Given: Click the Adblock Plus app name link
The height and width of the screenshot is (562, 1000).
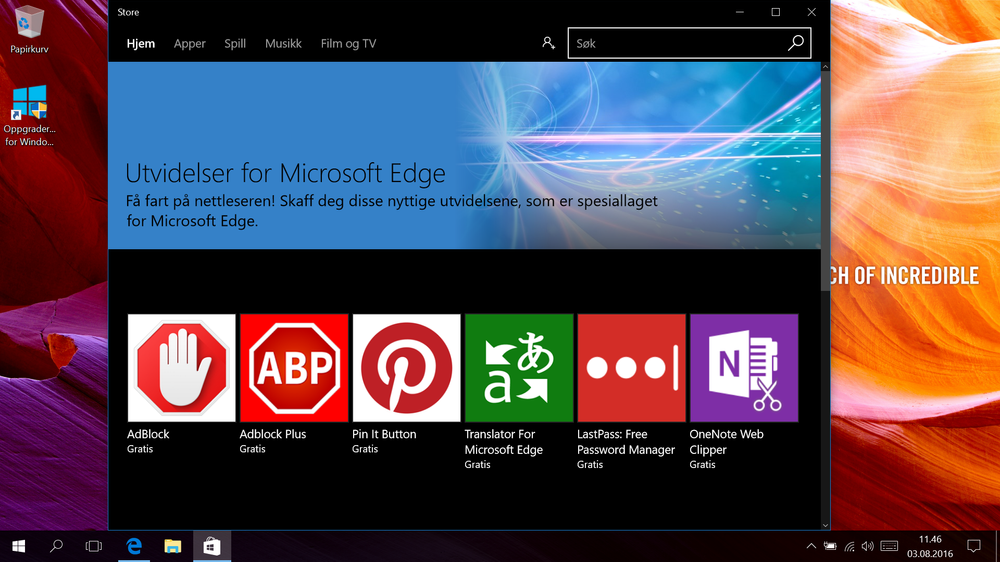Looking at the screenshot, I should [273, 434].
